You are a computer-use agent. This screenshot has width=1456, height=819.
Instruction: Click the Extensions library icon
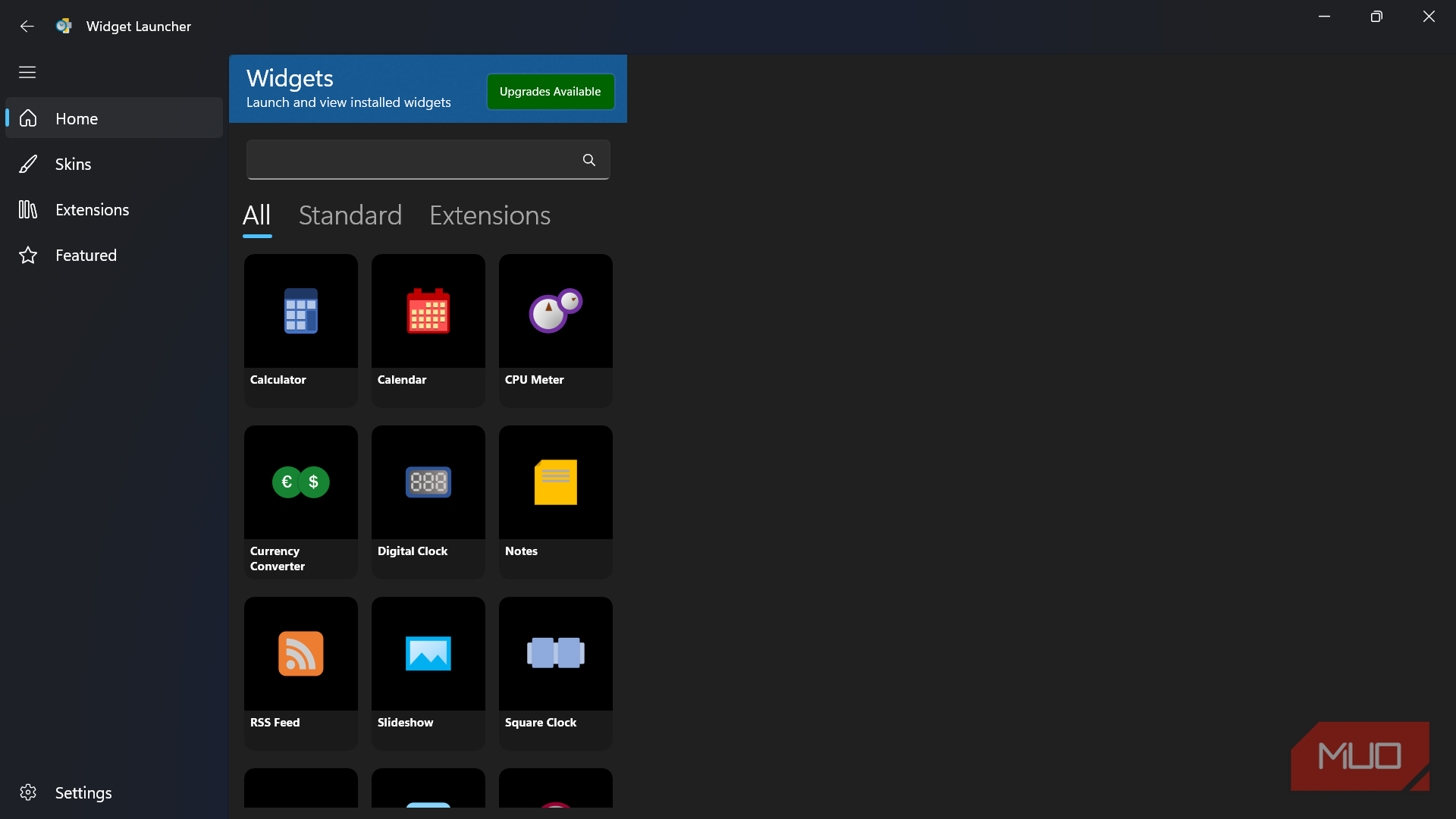click(x=28, y=209)
